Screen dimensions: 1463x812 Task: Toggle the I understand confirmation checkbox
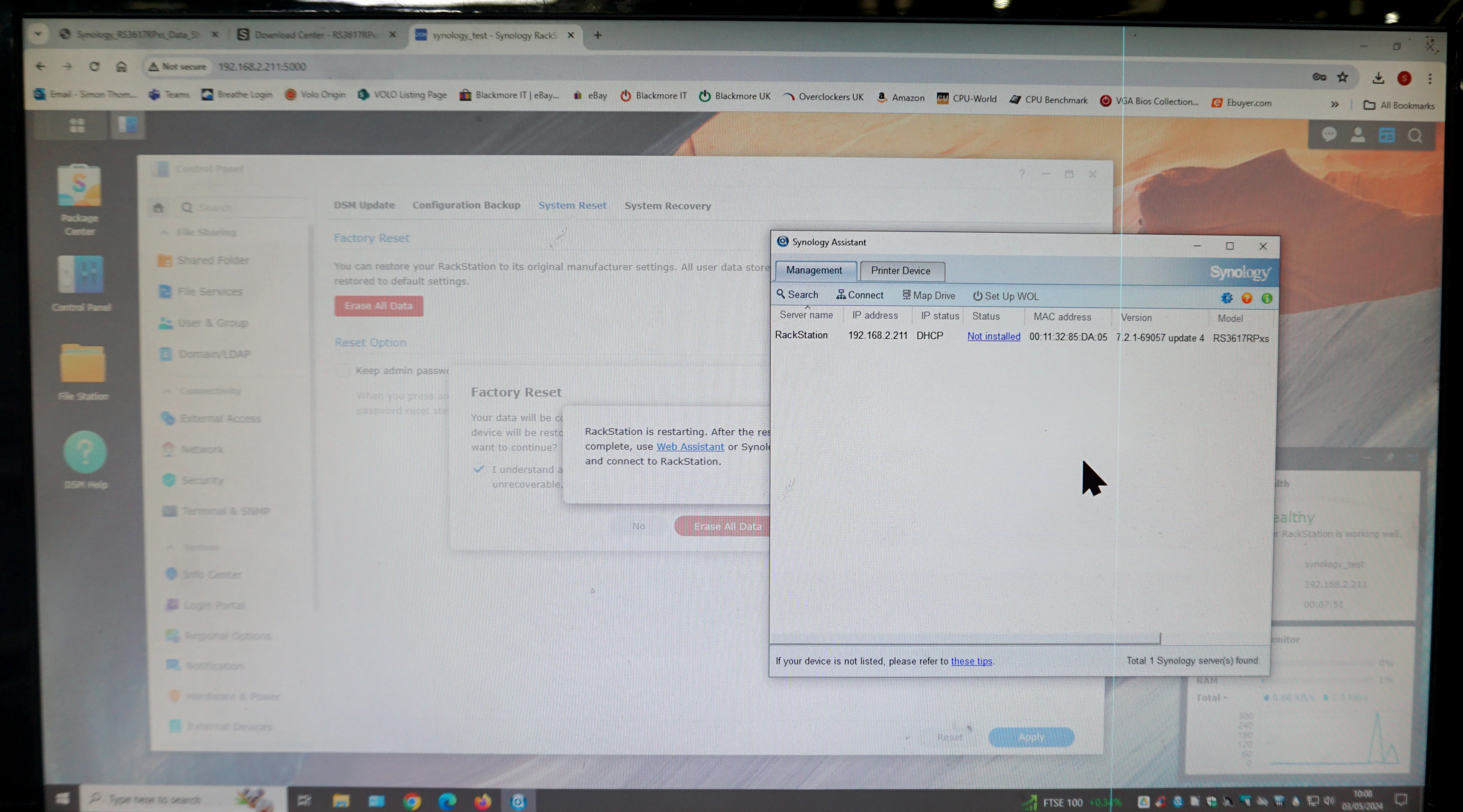tap(479, 469)
